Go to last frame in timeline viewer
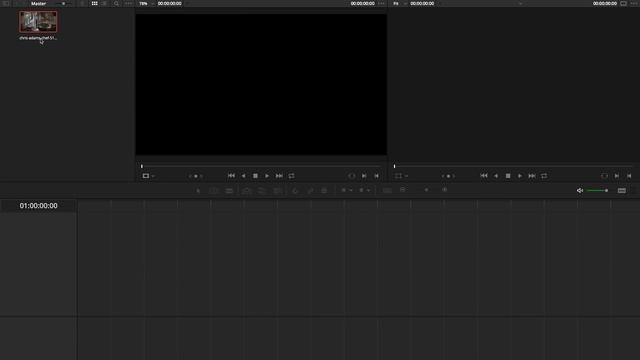Viewport: 640px width, 360px height. click(x=532, y=176)
